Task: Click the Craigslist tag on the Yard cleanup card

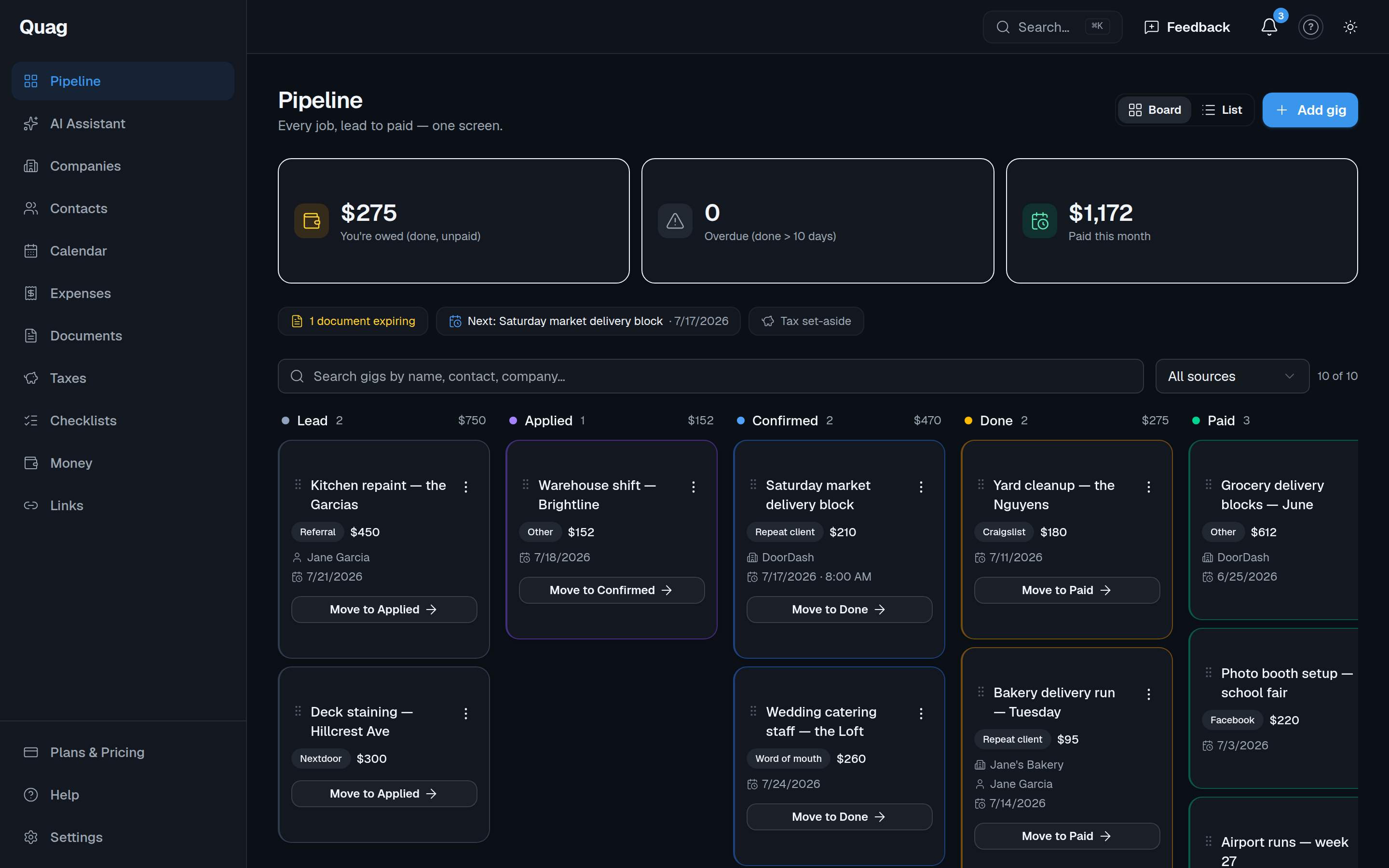Action: coord(1004,532)
